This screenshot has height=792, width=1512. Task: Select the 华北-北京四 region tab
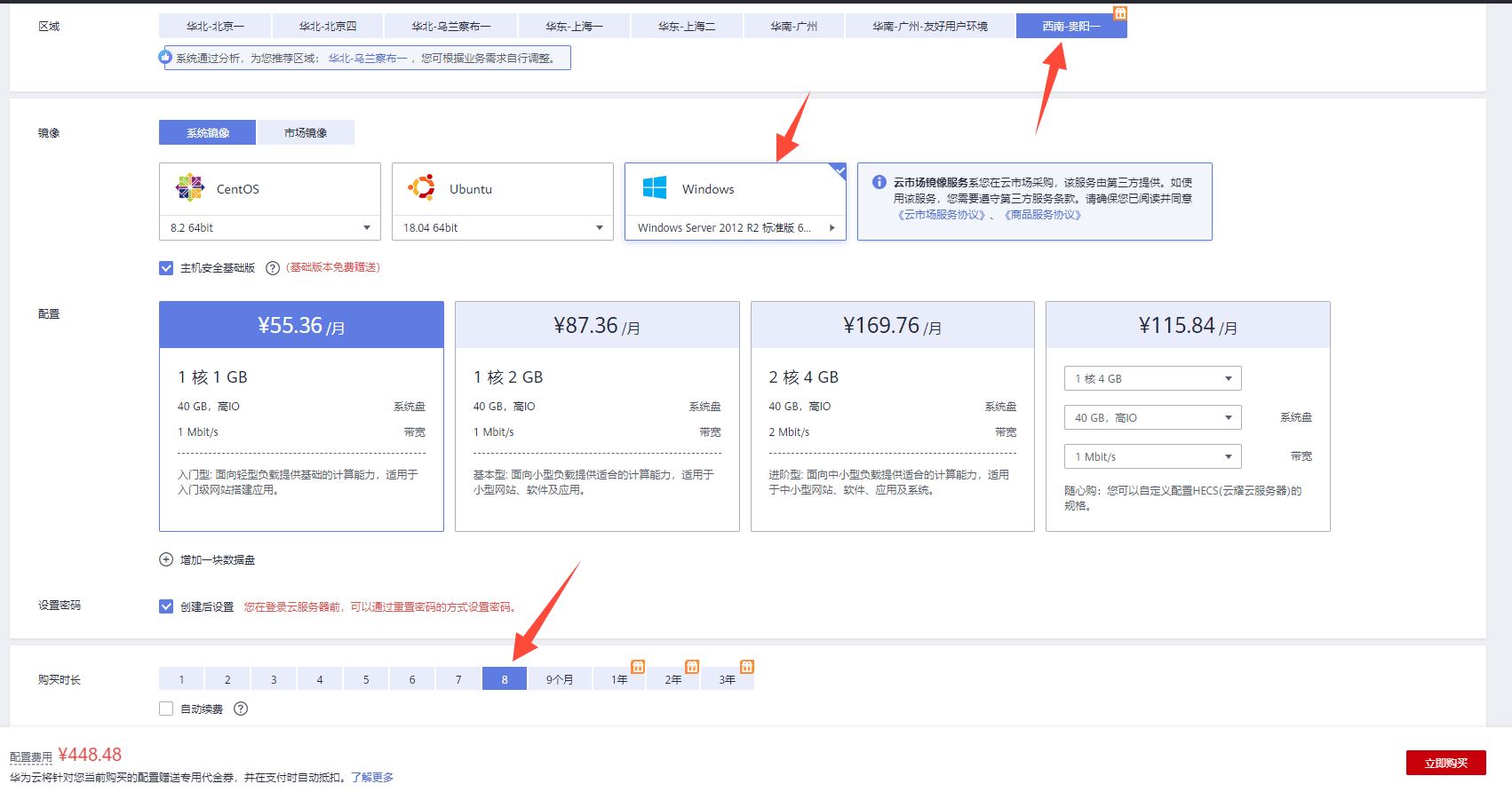pyautogui.click(x=328, y=26)
